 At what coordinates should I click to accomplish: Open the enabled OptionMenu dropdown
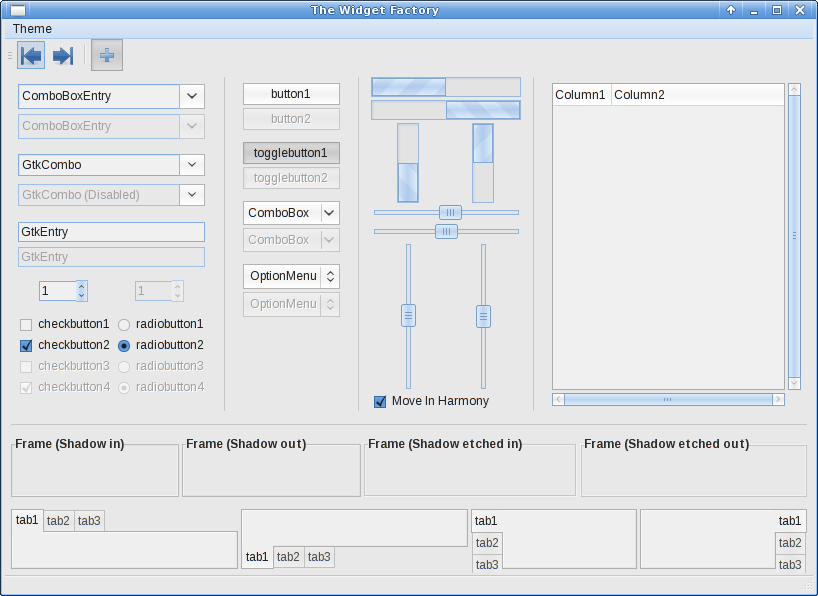pos(291,276)
